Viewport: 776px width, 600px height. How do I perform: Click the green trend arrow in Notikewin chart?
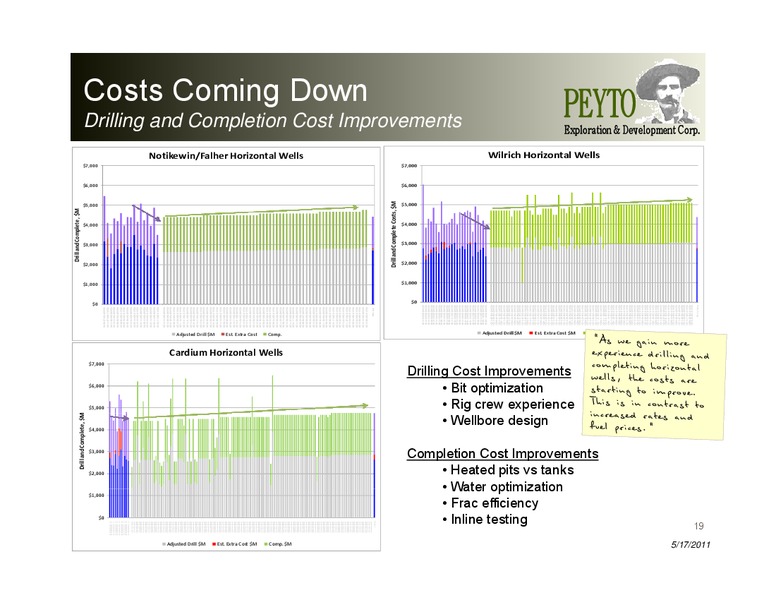(x=261, y=211)
